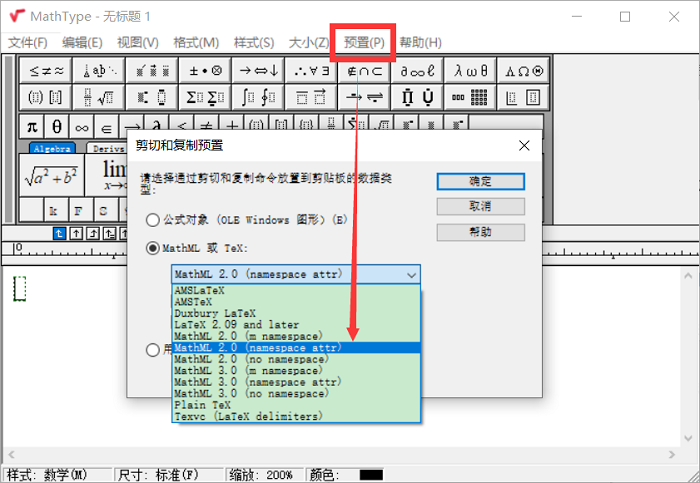Screen dimensions: 700x483
Task: Open the uppercase Greek palette (ΛΩ)
Action: pos(523,71)
